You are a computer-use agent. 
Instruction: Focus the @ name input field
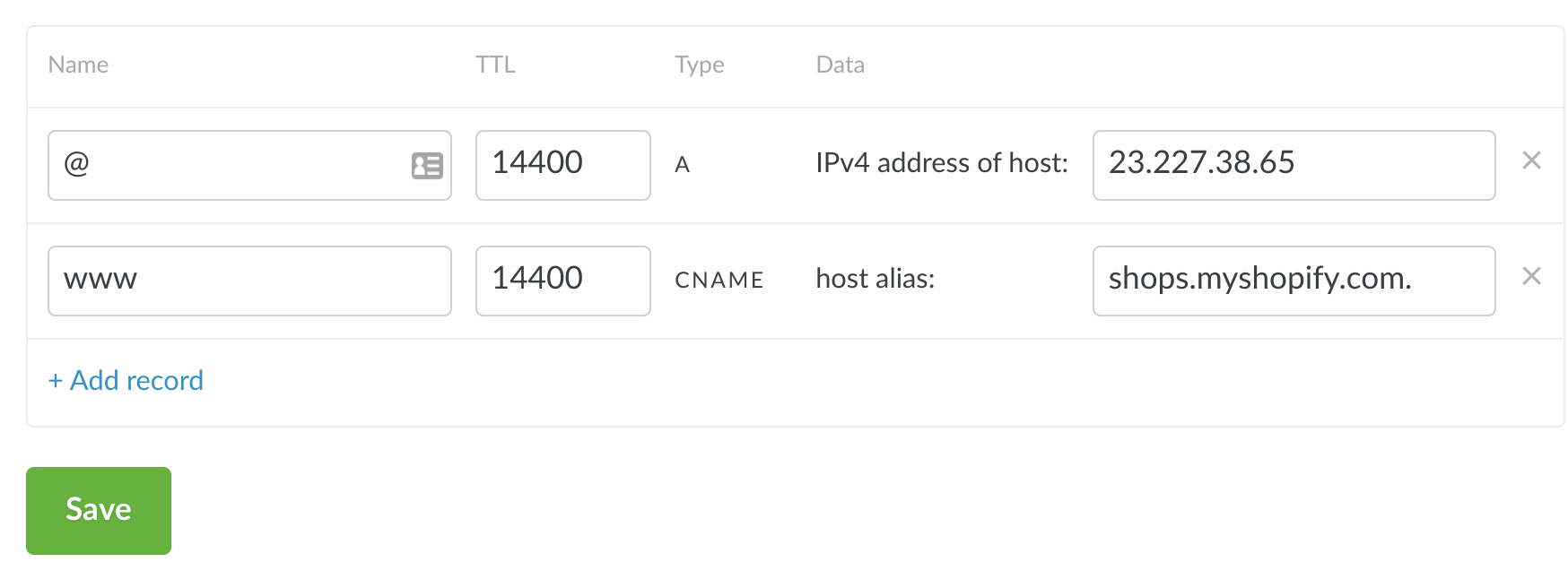[x=224, y=165]
